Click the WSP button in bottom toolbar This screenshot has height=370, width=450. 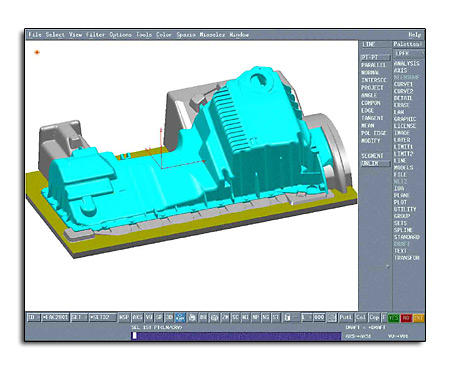124,317
